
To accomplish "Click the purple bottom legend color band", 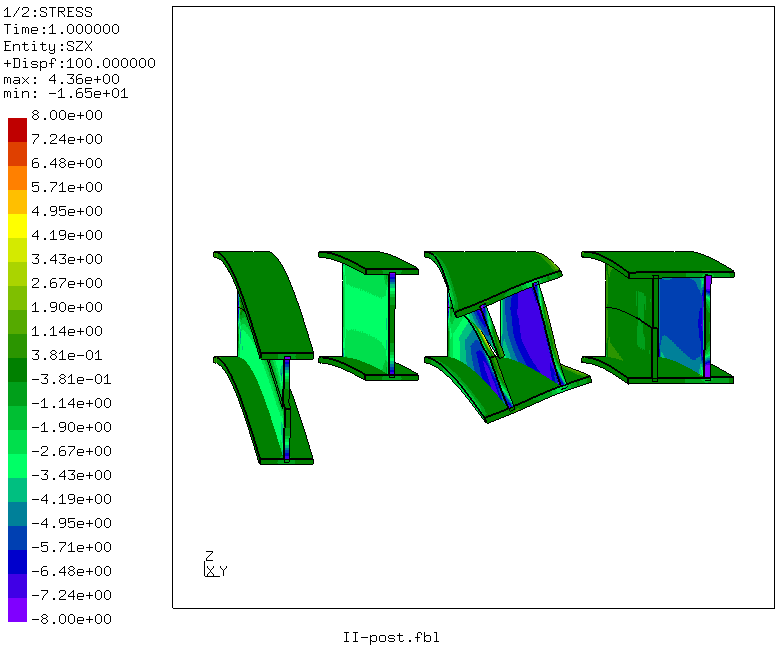I will pos(18,610).
